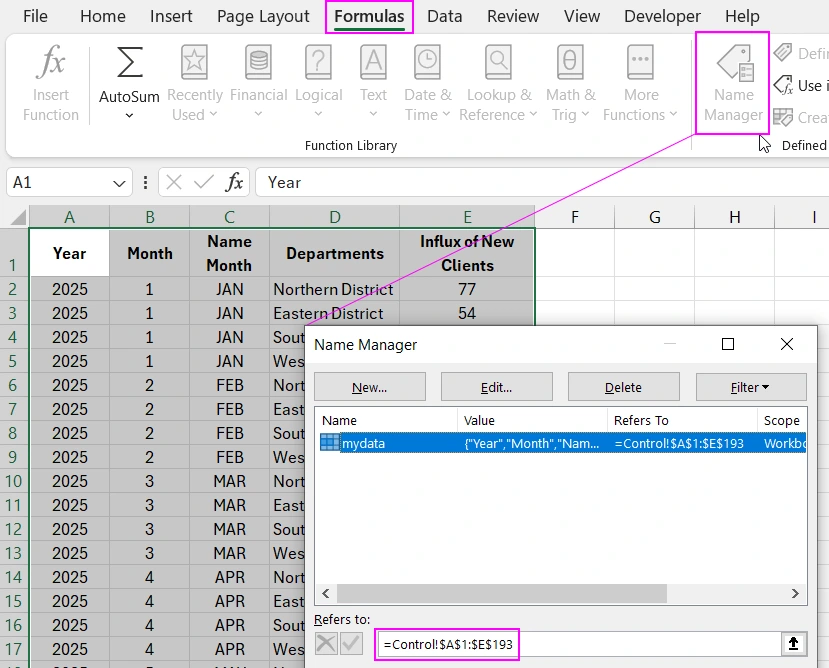Screen dimensions: 829x668
Task: Click the Insert Function icon
Action: click(x=50, y=65)
